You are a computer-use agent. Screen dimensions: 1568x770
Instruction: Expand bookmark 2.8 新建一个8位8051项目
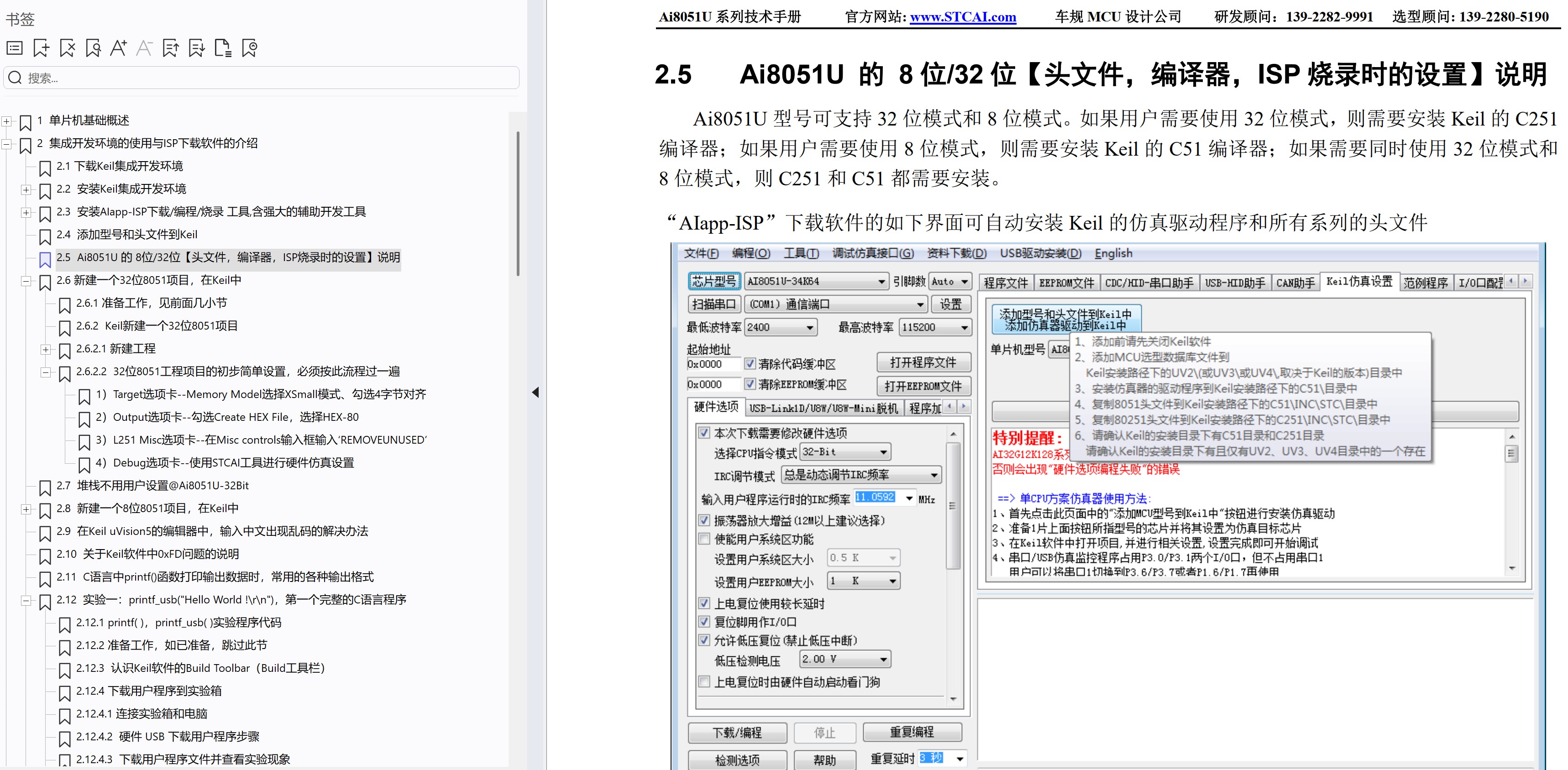coord(26,509)
